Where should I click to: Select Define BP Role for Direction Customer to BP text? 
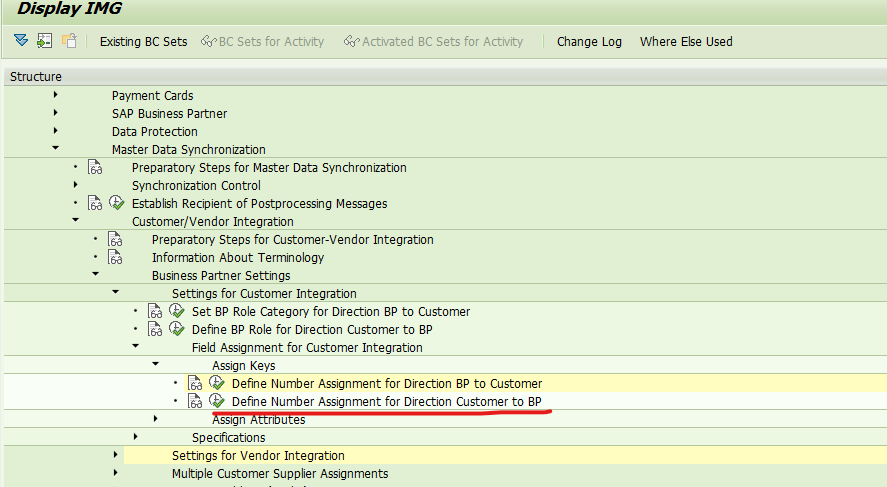312,330
